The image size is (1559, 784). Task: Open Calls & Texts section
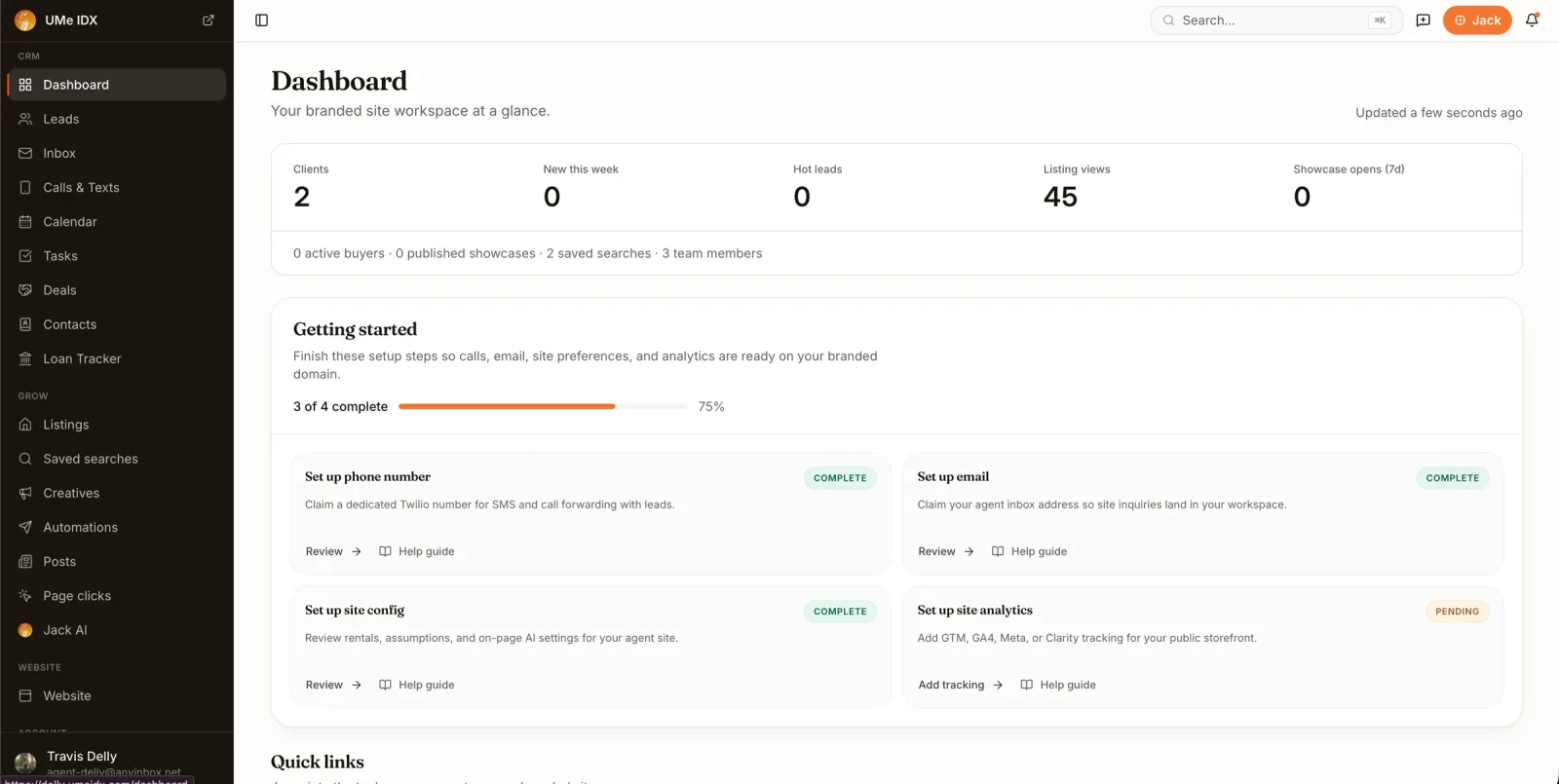pyautogui.click(x=117, y=187)
